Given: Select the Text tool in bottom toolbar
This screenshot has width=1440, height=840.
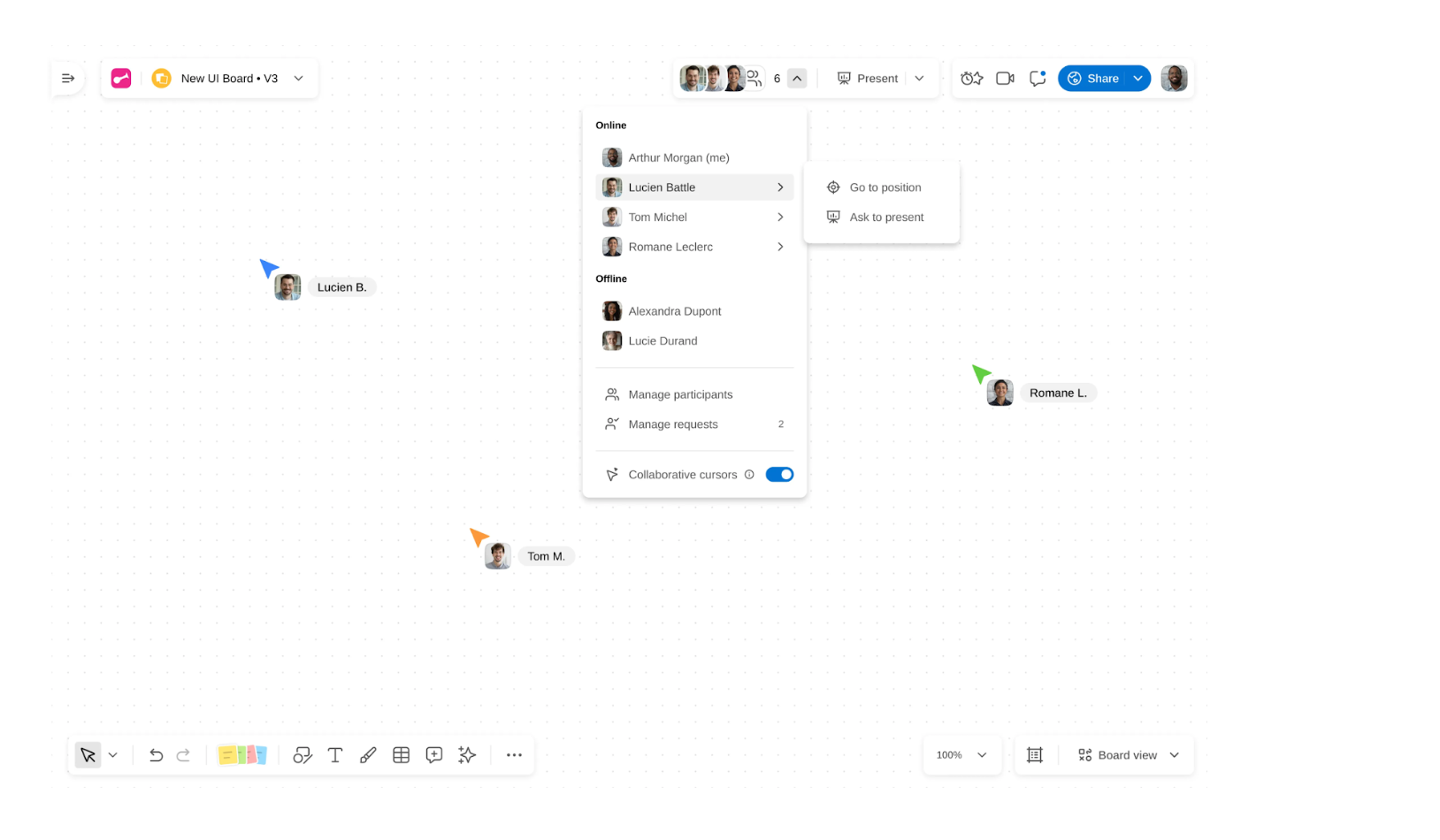Looking at the screenshot, I should click(335, 755).
